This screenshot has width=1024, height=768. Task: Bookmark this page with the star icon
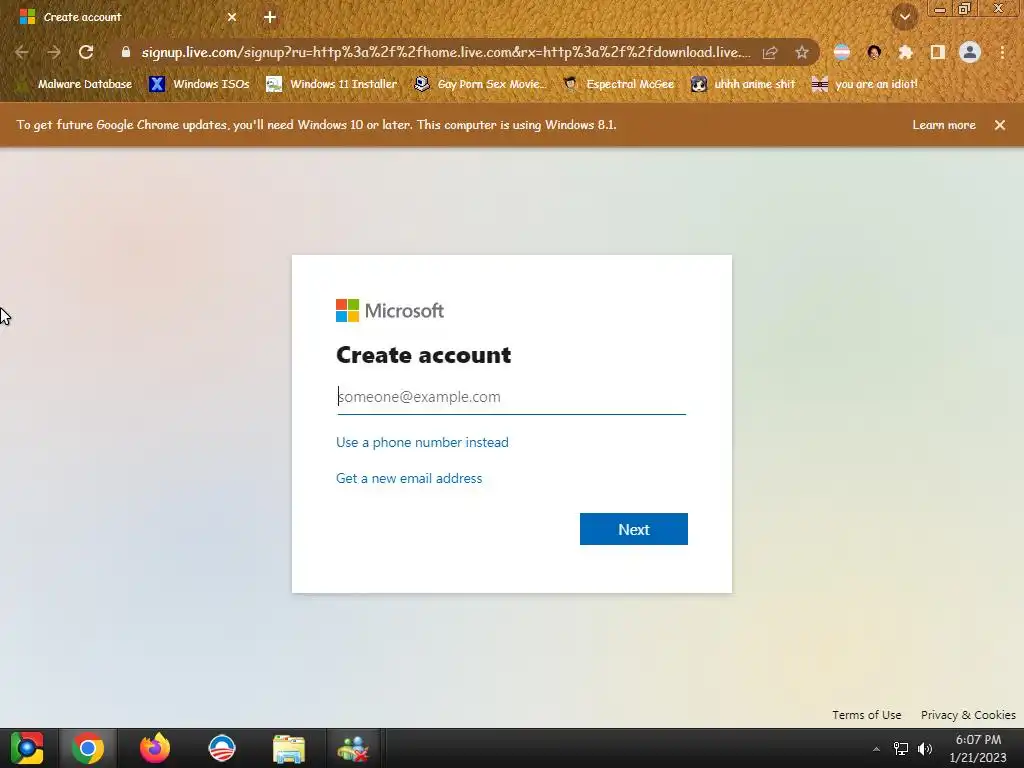[x=802, y=52]
